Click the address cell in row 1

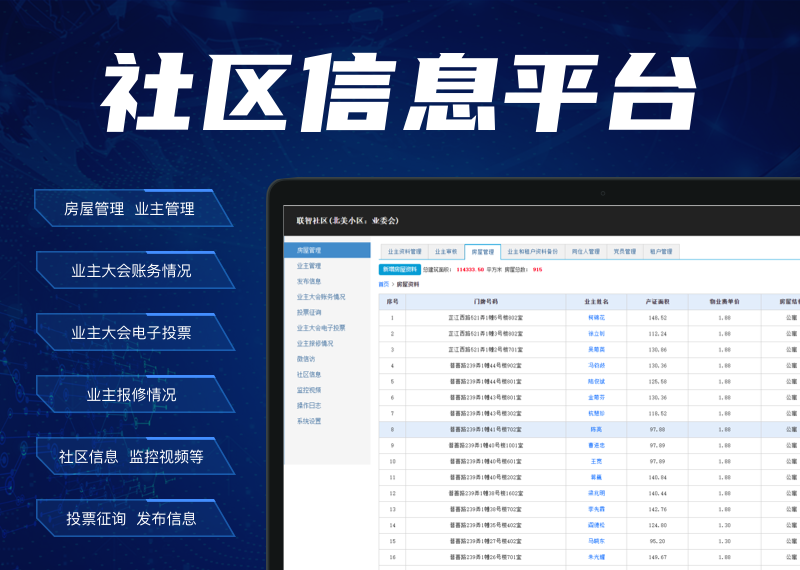pos(485,317)
